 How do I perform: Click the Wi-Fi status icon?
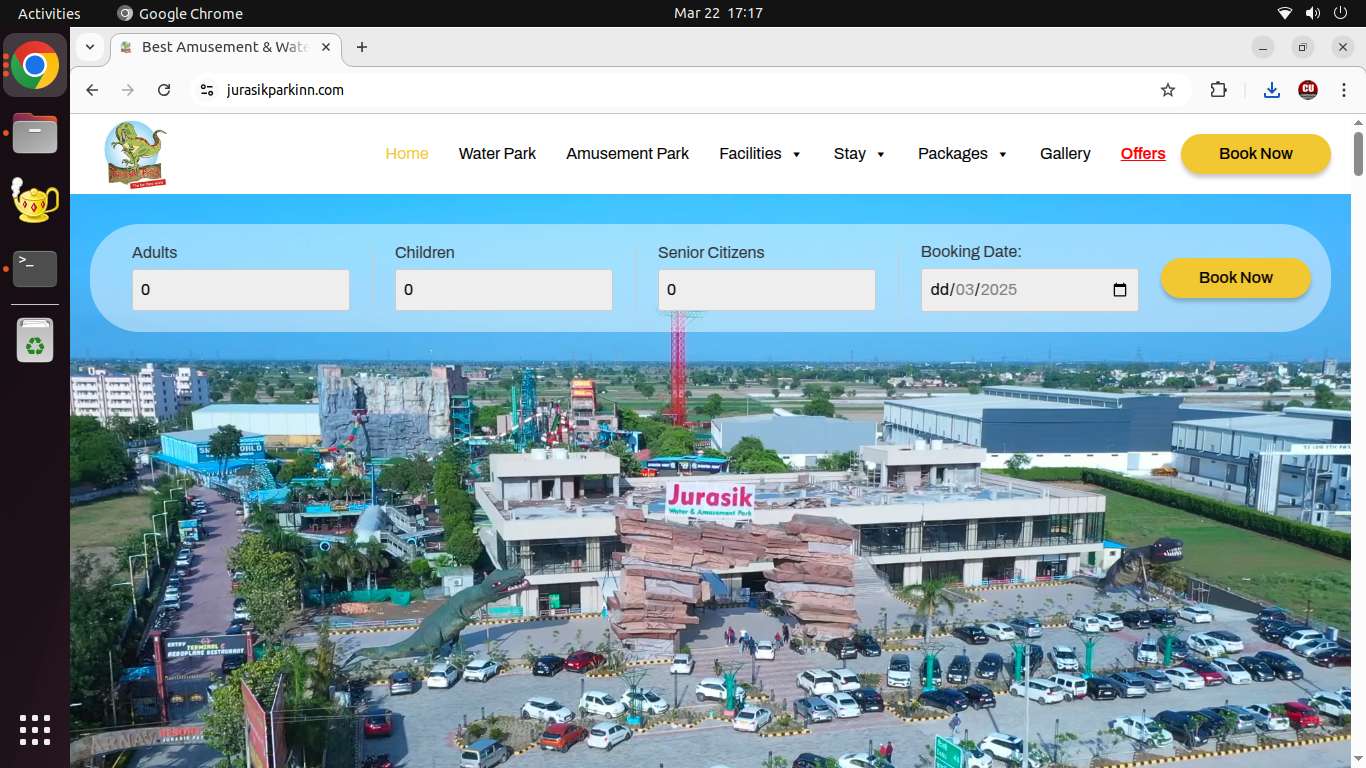coord(1285,13)
